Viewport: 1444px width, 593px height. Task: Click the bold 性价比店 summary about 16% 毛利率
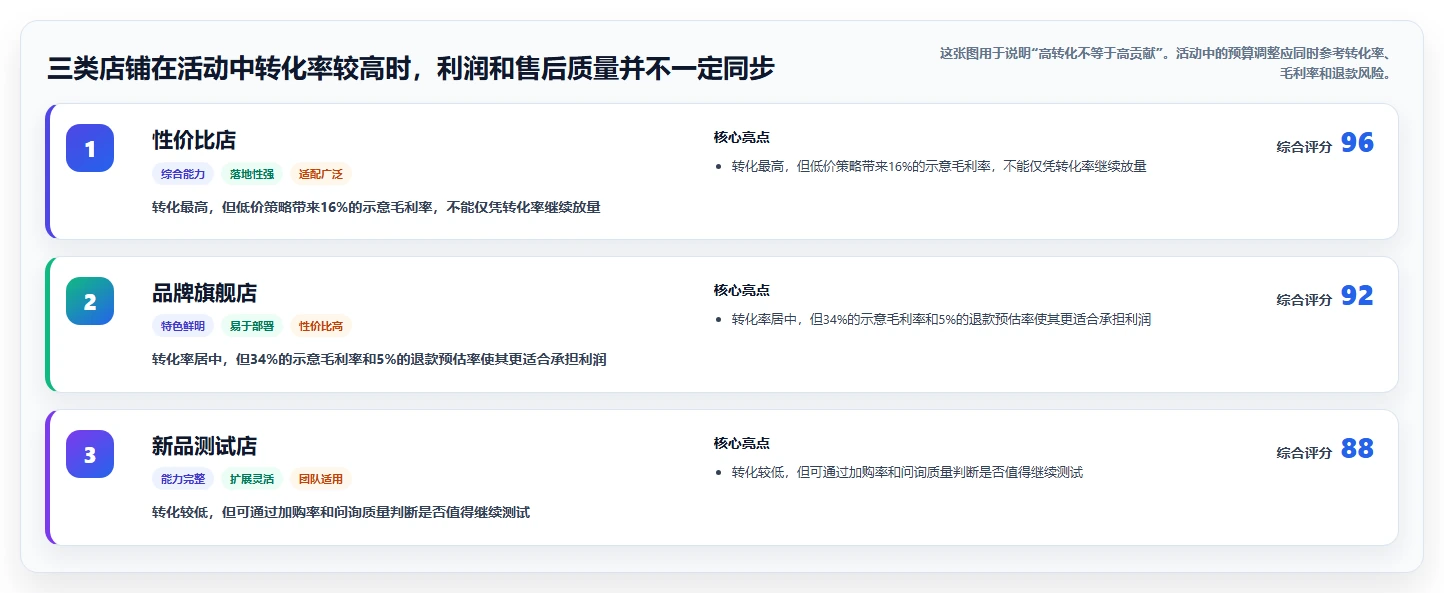click(x=376, y=207)
